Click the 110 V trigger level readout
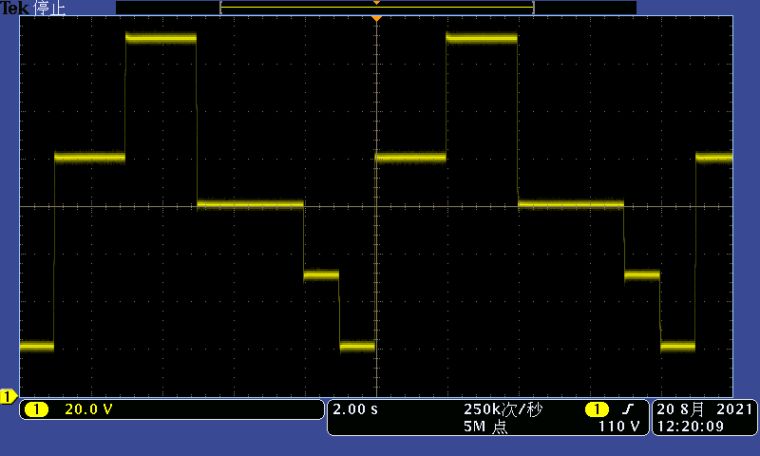This screenshot has height=456, width=760. click(619, 427)
